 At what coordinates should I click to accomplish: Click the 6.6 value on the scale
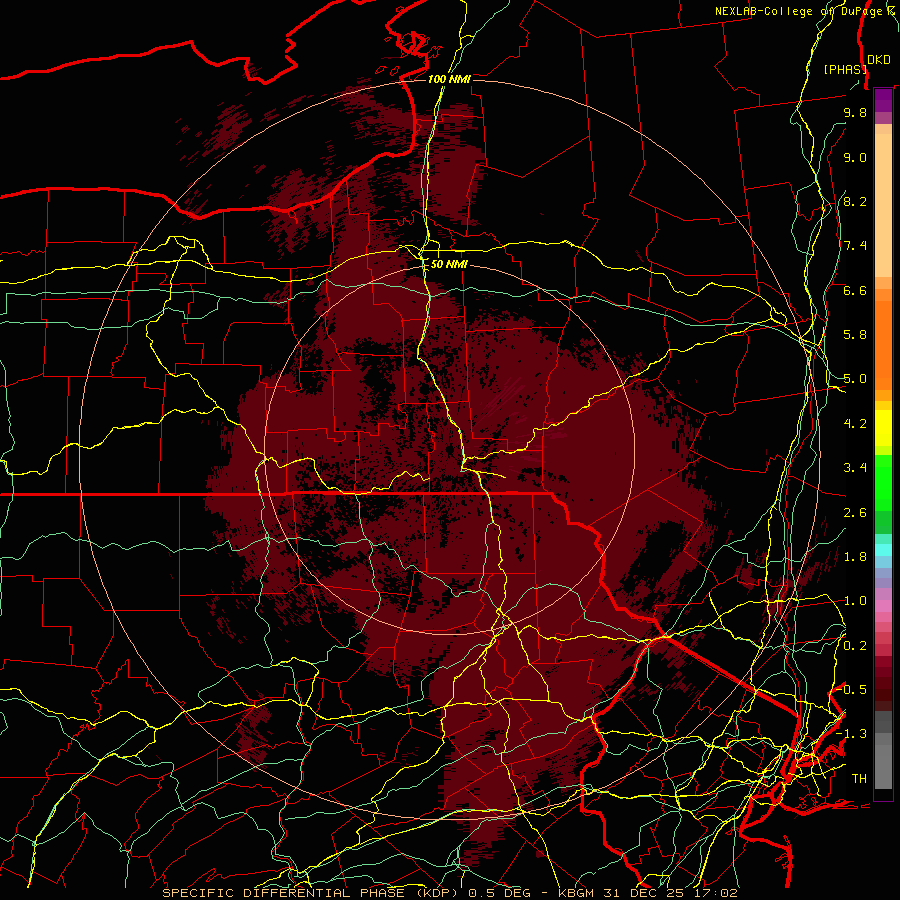(x=855, y=290)
